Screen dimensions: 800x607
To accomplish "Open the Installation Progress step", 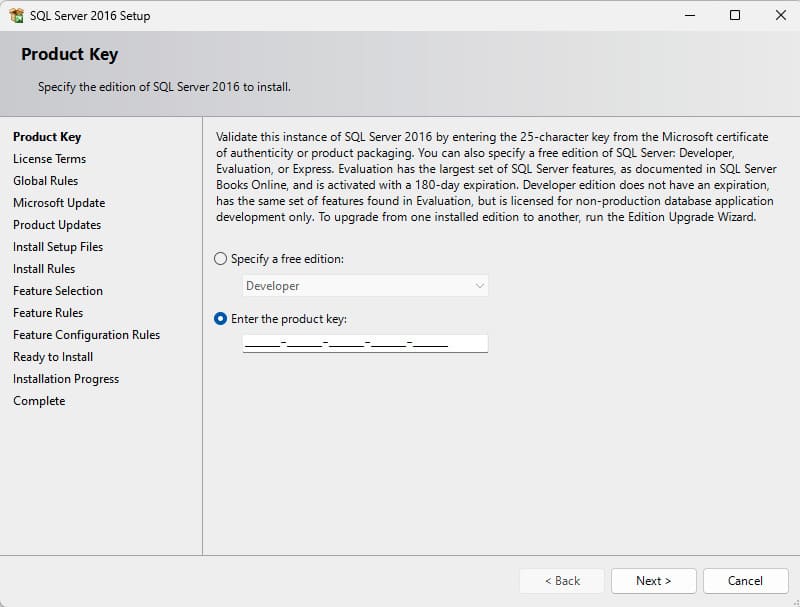I will (x=66, y=379).
